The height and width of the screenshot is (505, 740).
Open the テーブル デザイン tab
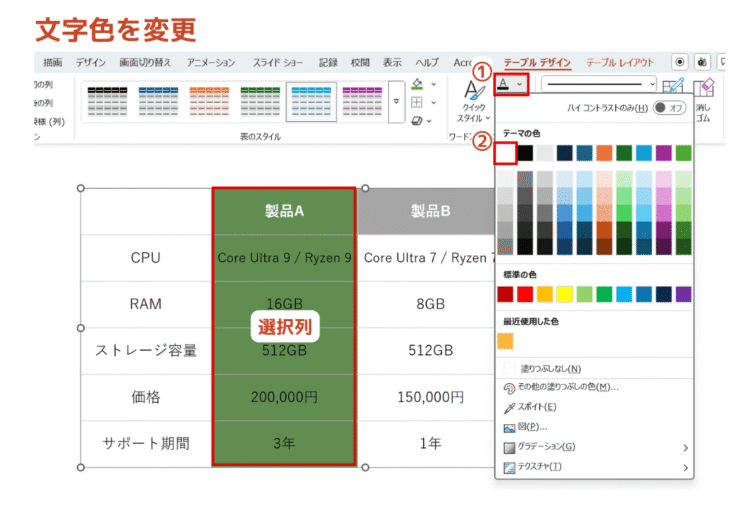tap(537, 62)
